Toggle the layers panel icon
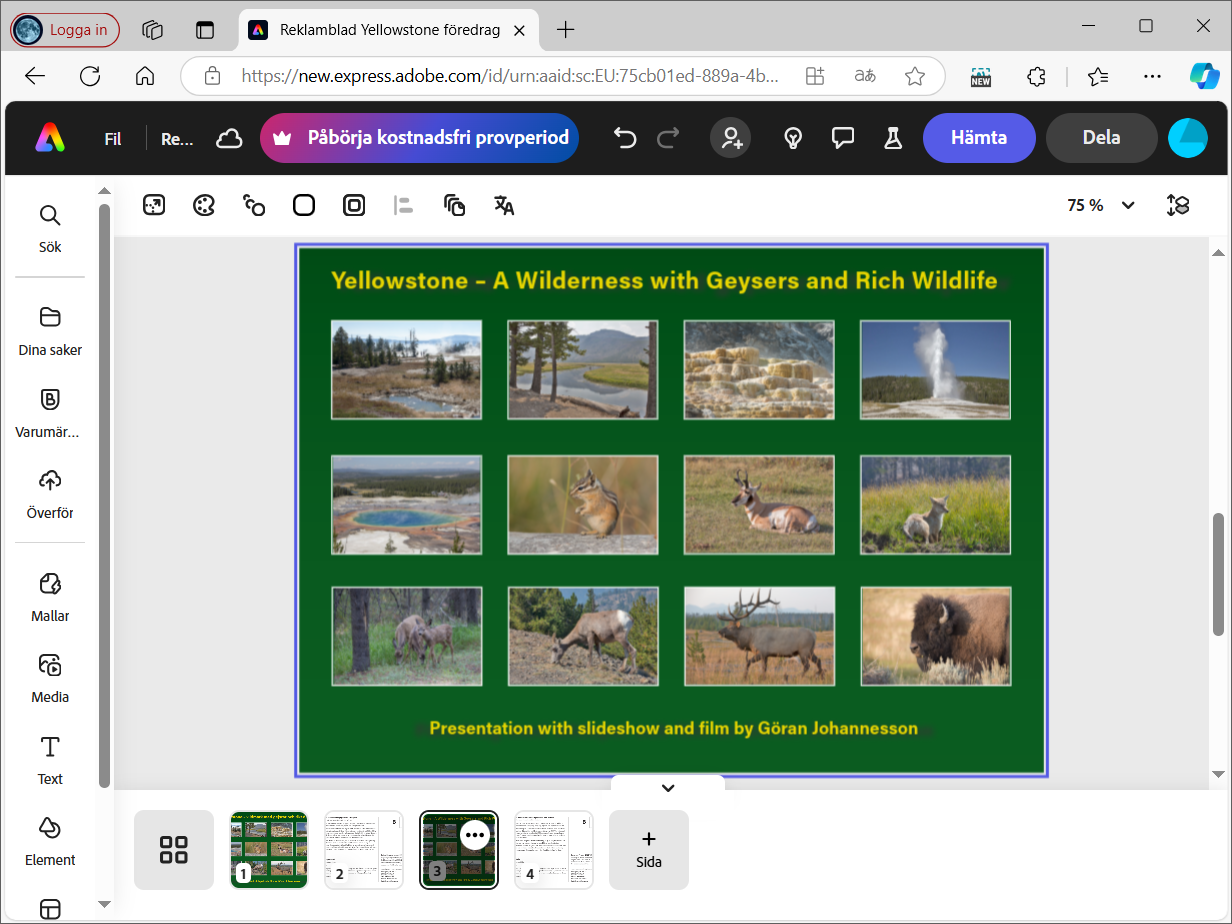The width and height of the screenshot is (1232, 924). point(1178,206)
